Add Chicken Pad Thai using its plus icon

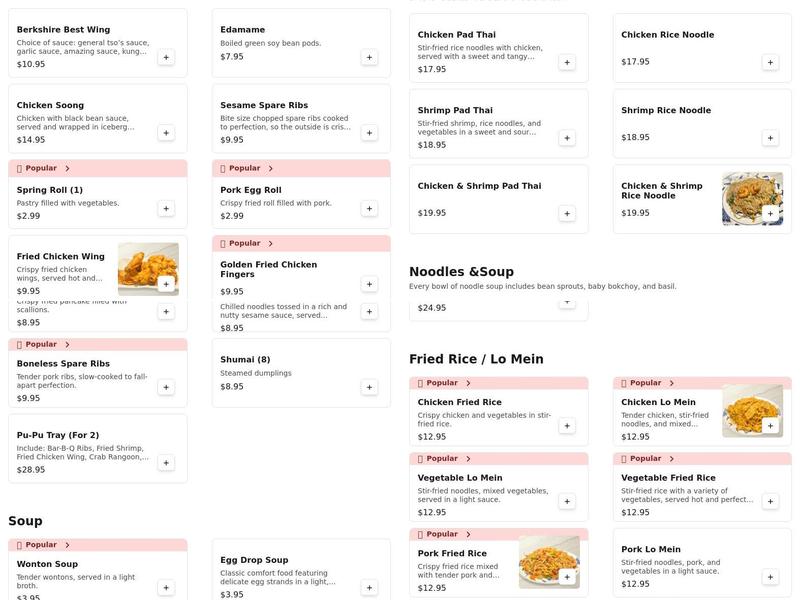[x=567, y=61]
